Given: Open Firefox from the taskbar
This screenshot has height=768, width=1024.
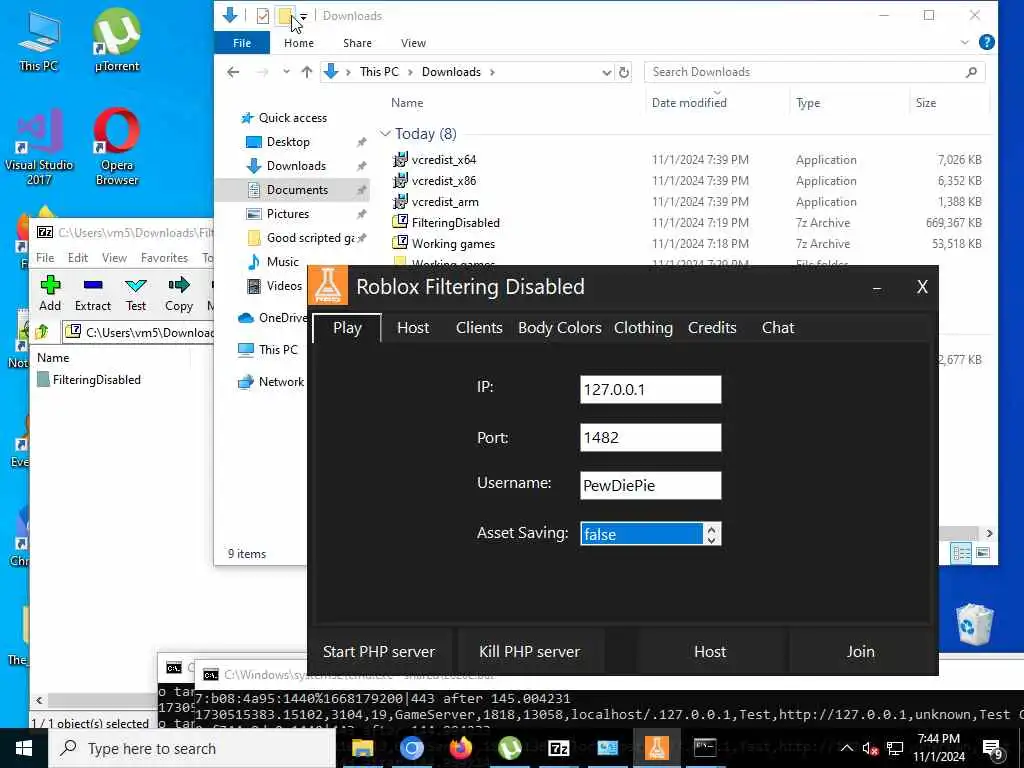Looking at the screenshot, I should point(460,748).
